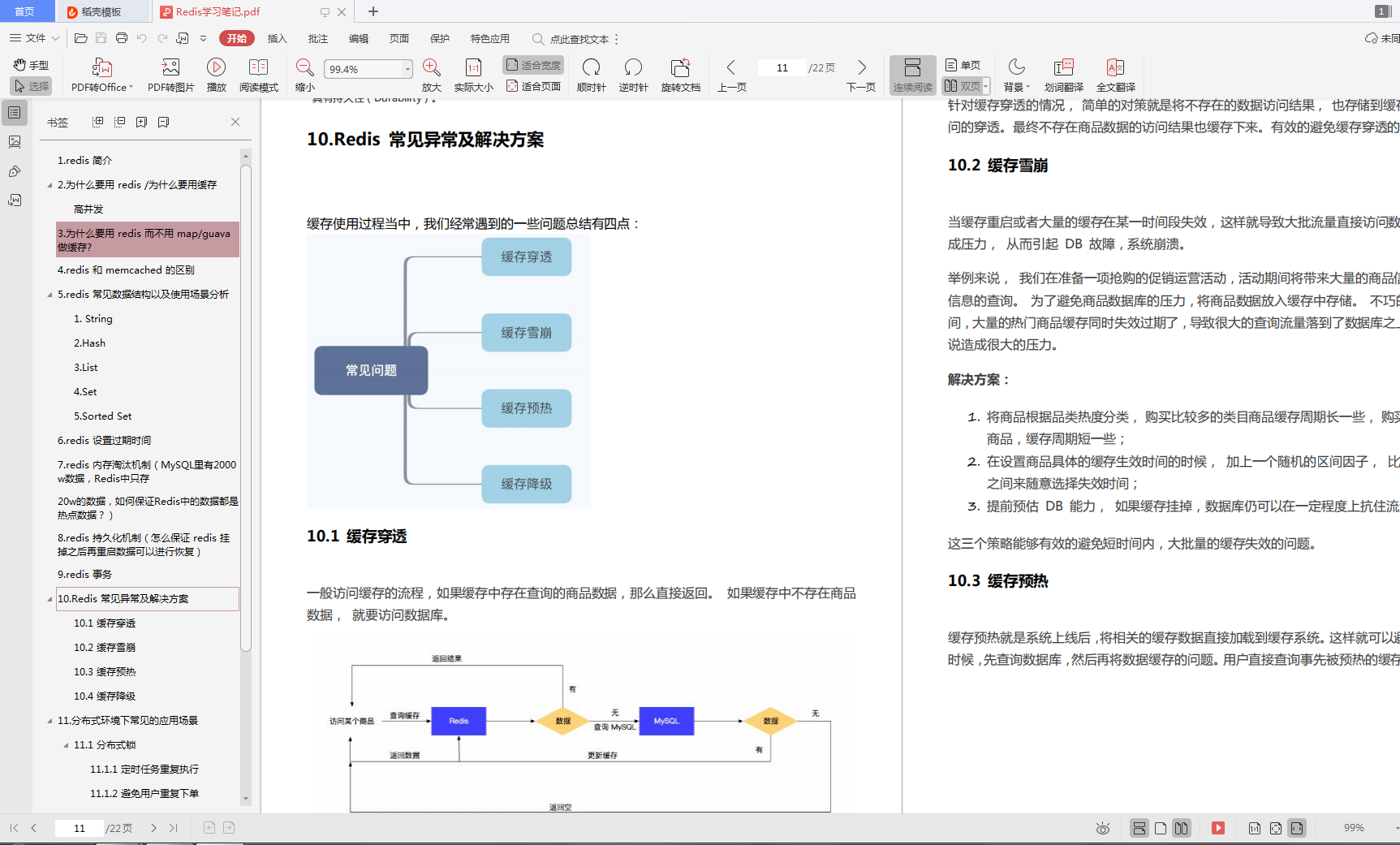Jump to bookmark '9.redis 事务'
1400x845 pixels.
[84, 575]
